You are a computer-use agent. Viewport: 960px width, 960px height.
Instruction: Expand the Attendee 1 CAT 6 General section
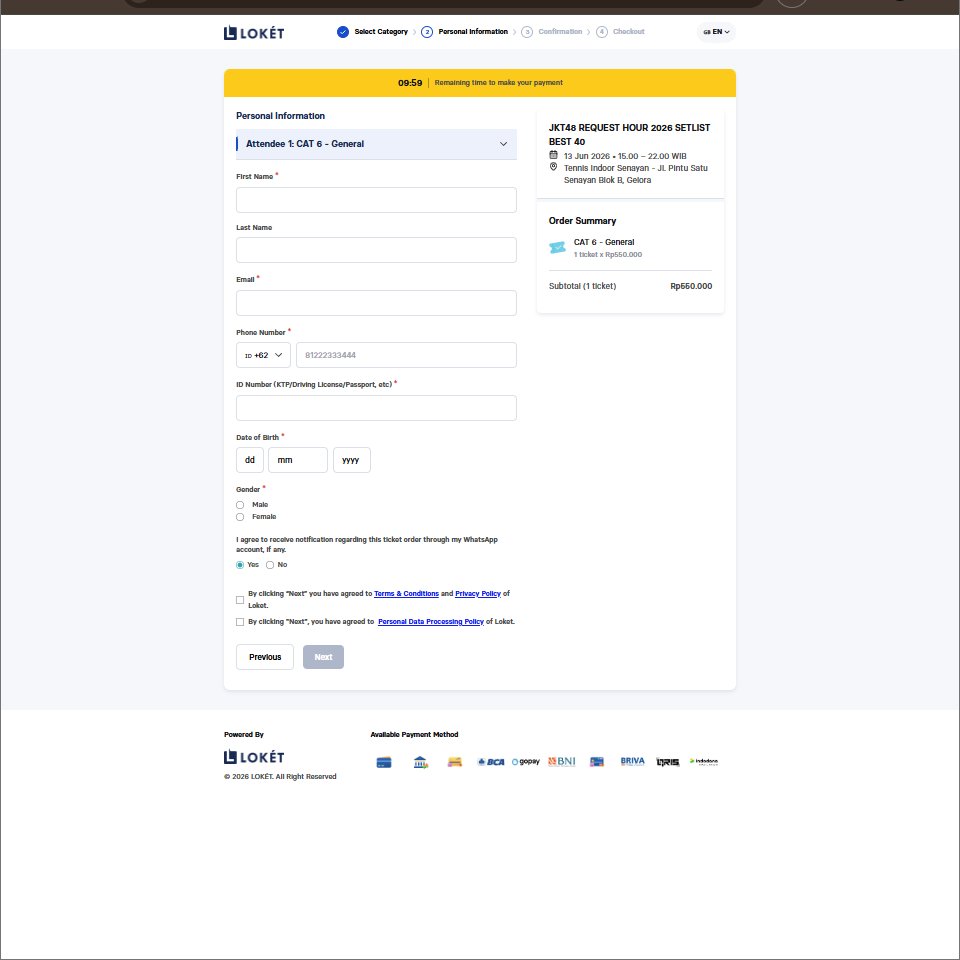(376, 144)
